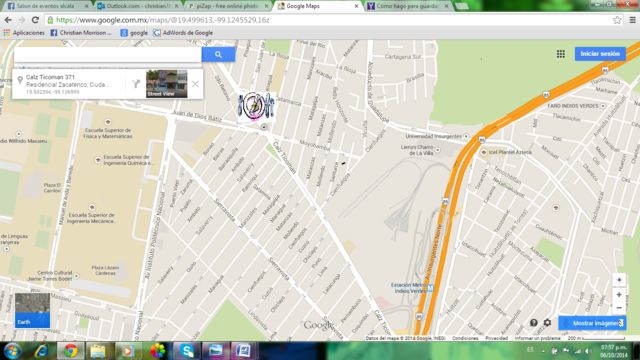Expand the Mostrar imágenes panel
Viewport: 640px width, 360px height.
point(592,323)
